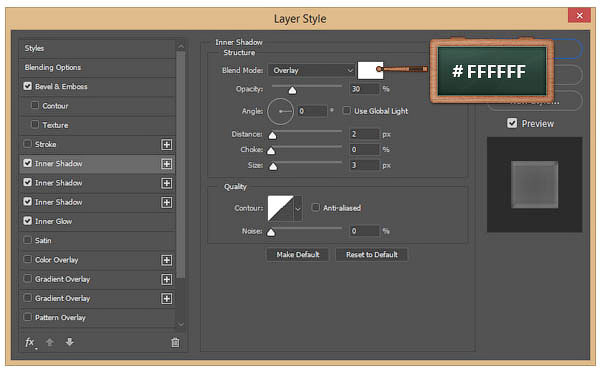Select the Stroke effect row
600x372 pixels.
click(x=97, y=145)
